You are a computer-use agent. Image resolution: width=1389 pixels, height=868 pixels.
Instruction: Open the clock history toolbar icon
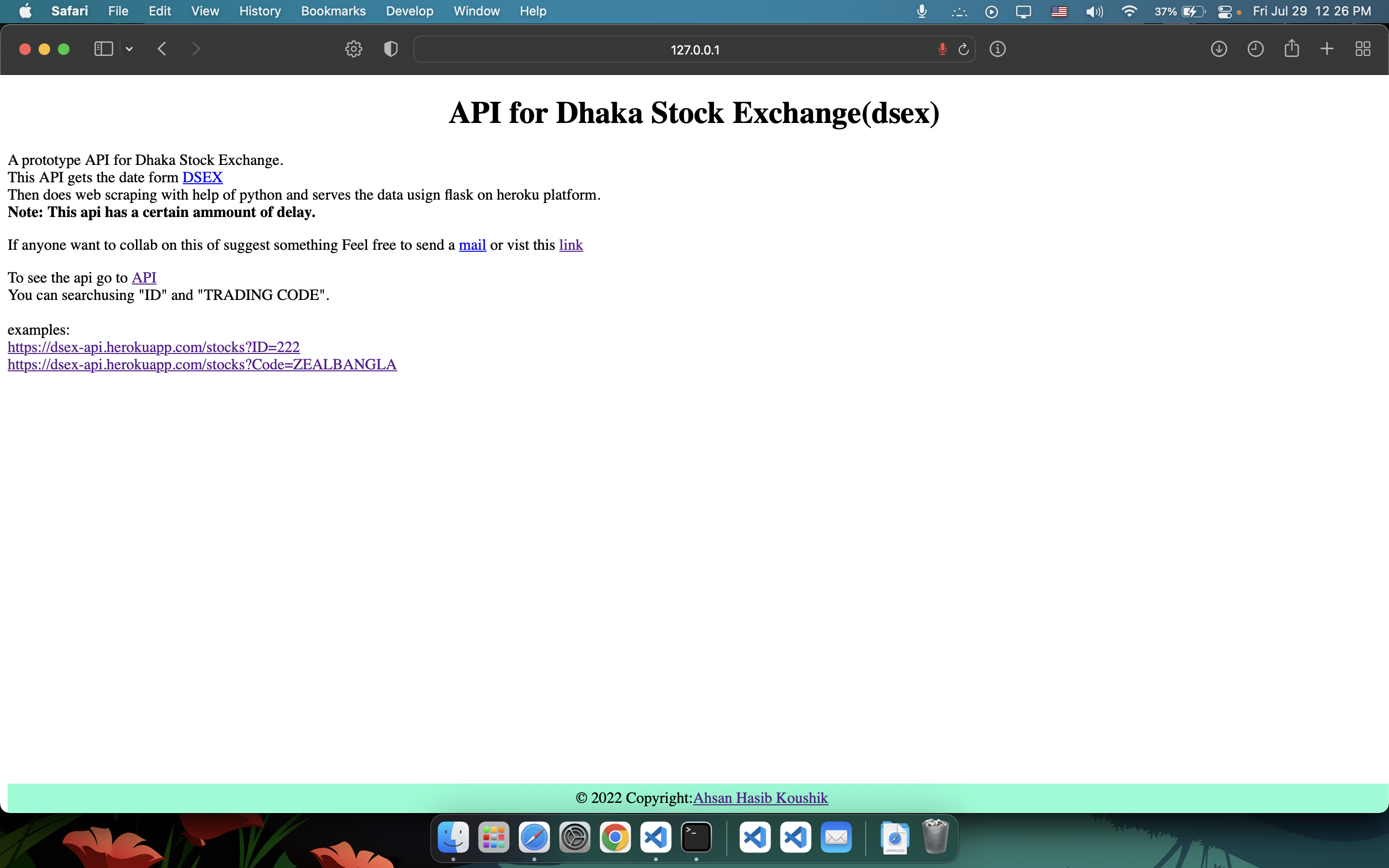(x=1255, y=49)
